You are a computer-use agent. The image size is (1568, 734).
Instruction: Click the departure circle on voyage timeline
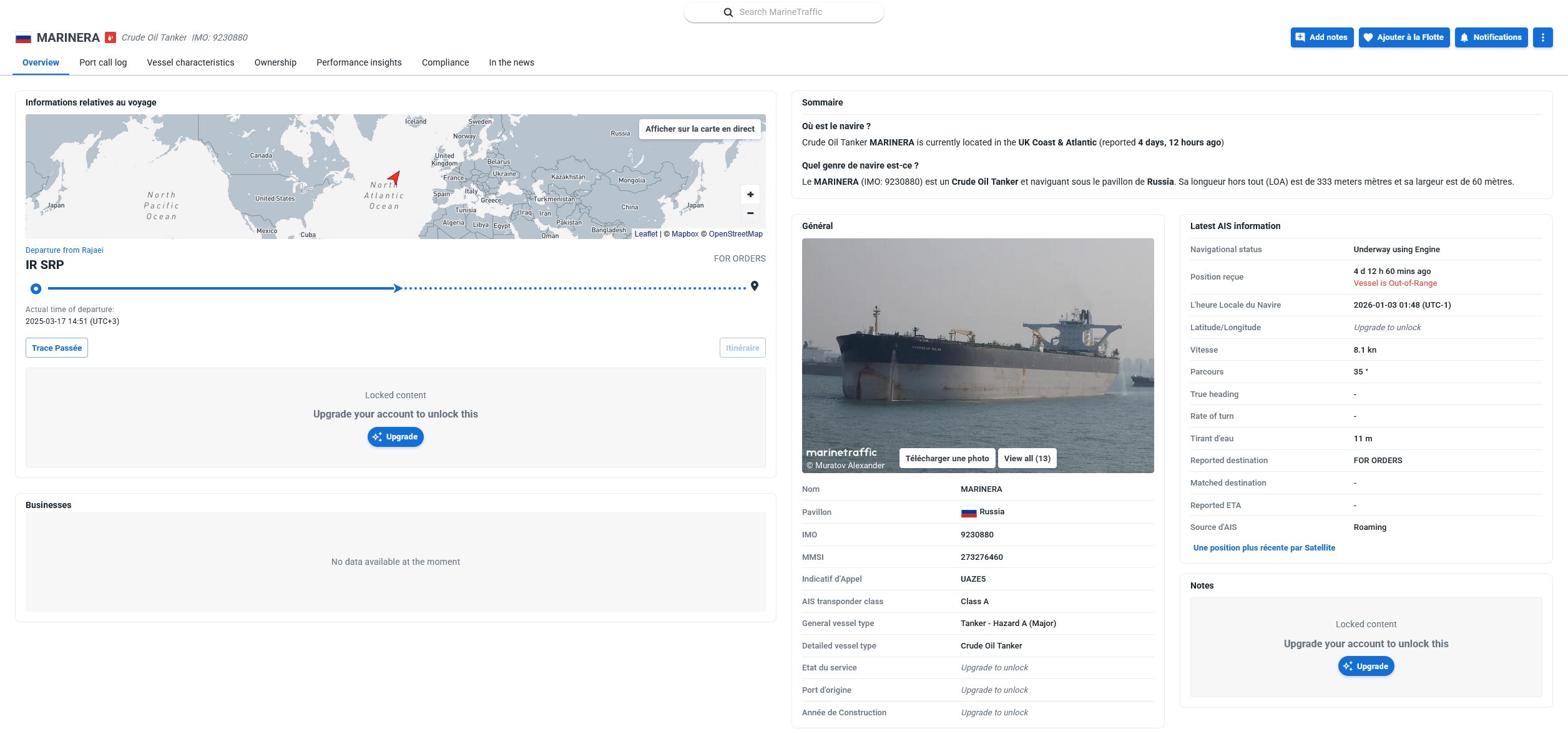pos(36,288)
